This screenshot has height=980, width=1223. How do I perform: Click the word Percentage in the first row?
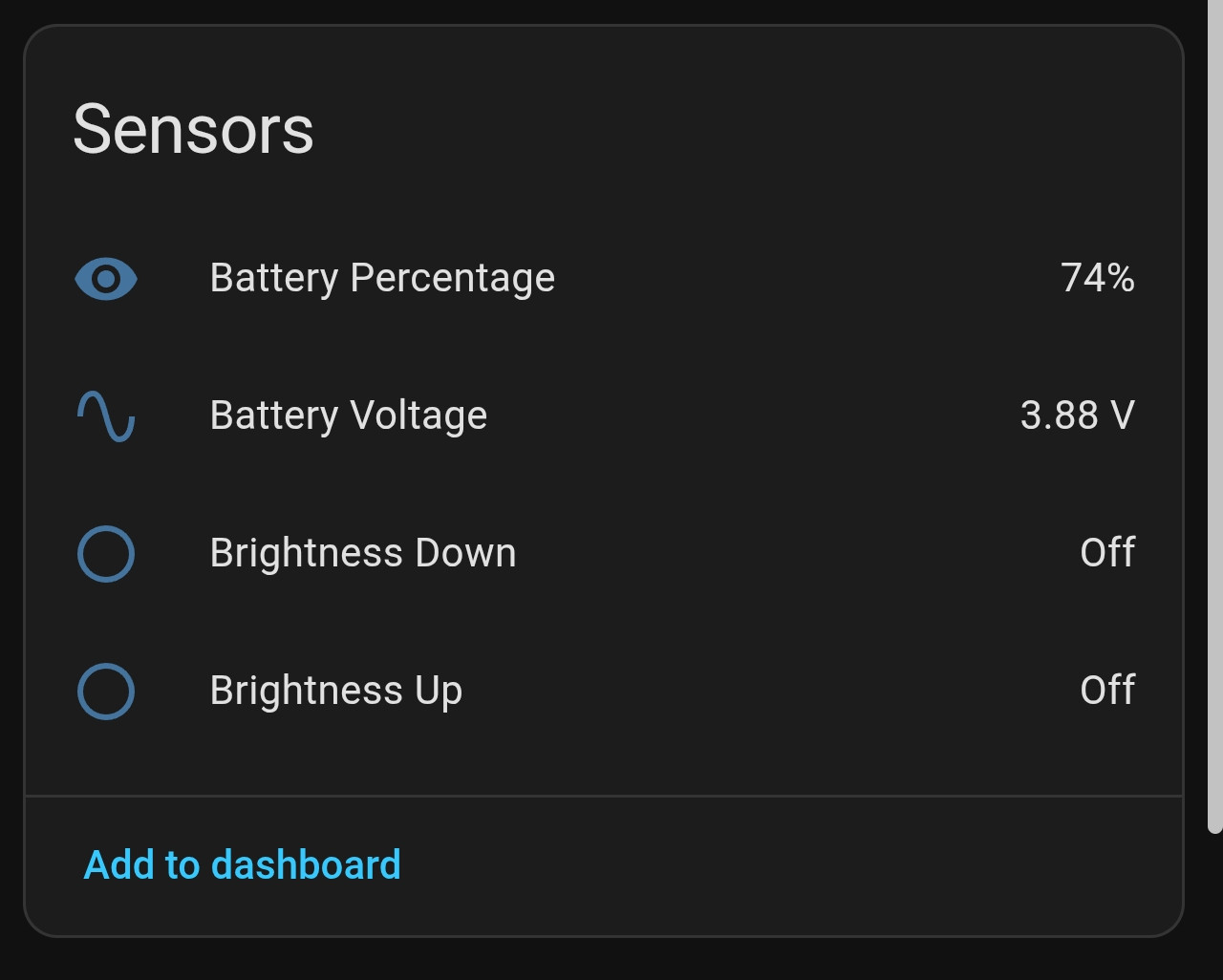coord(453,279)
